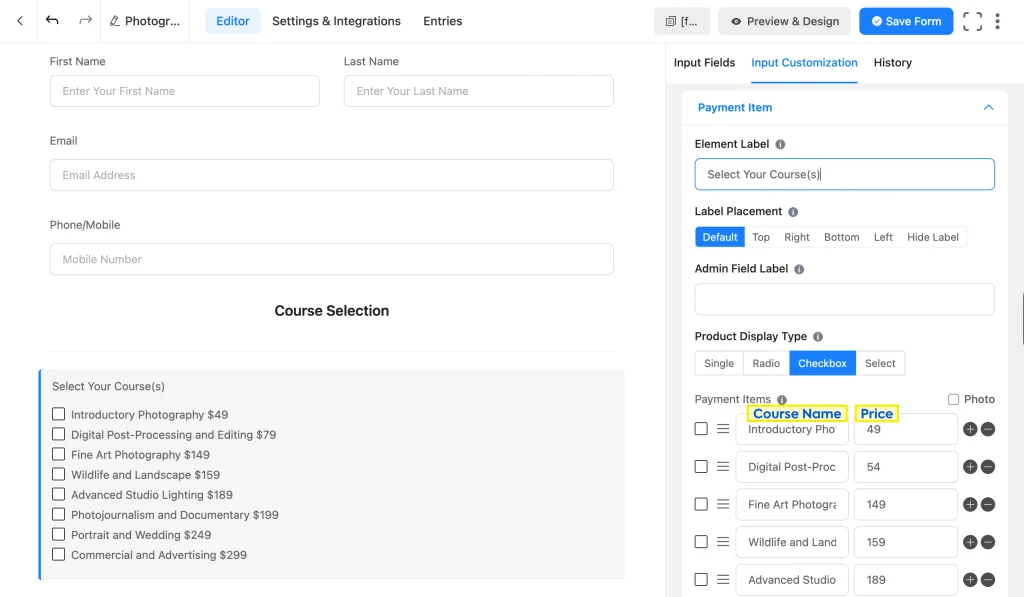Choose Select product display type

(880, 363)
